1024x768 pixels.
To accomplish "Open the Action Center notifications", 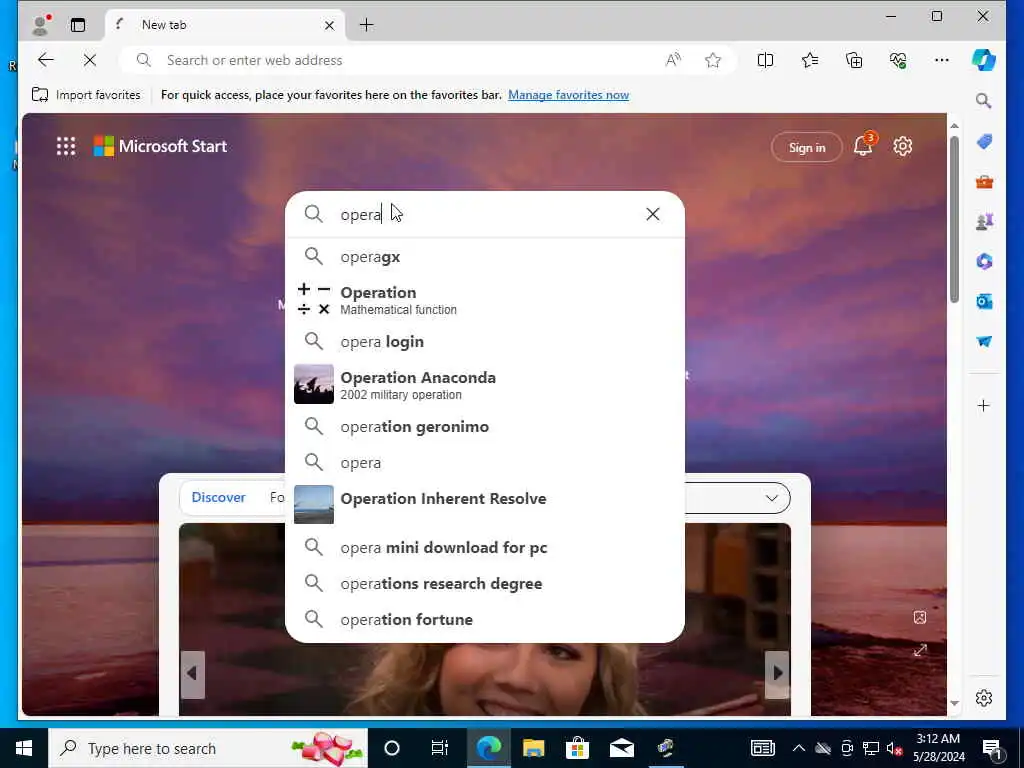I will [993, 748].
